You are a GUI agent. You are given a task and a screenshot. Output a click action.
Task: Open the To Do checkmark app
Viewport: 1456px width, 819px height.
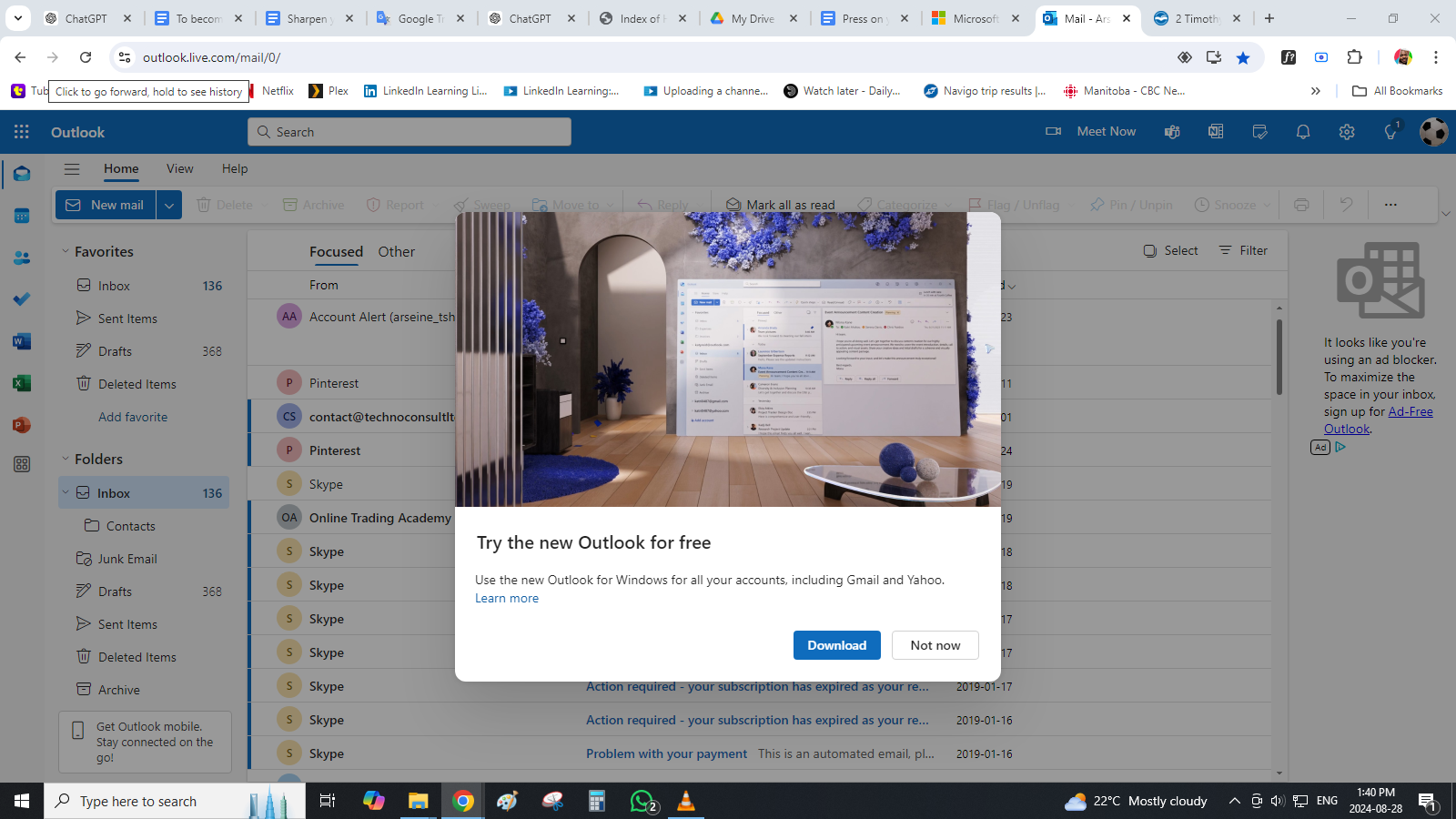[22, 299]
